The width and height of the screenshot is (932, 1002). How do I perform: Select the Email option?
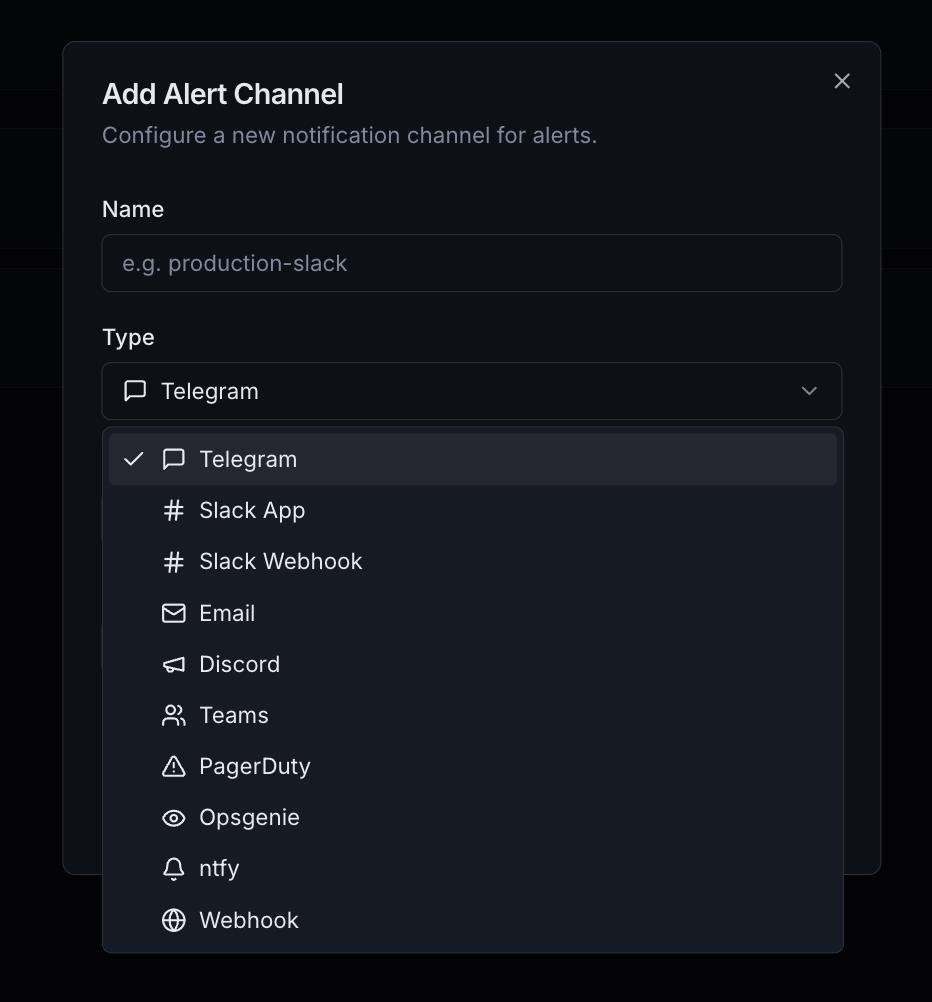227,613
